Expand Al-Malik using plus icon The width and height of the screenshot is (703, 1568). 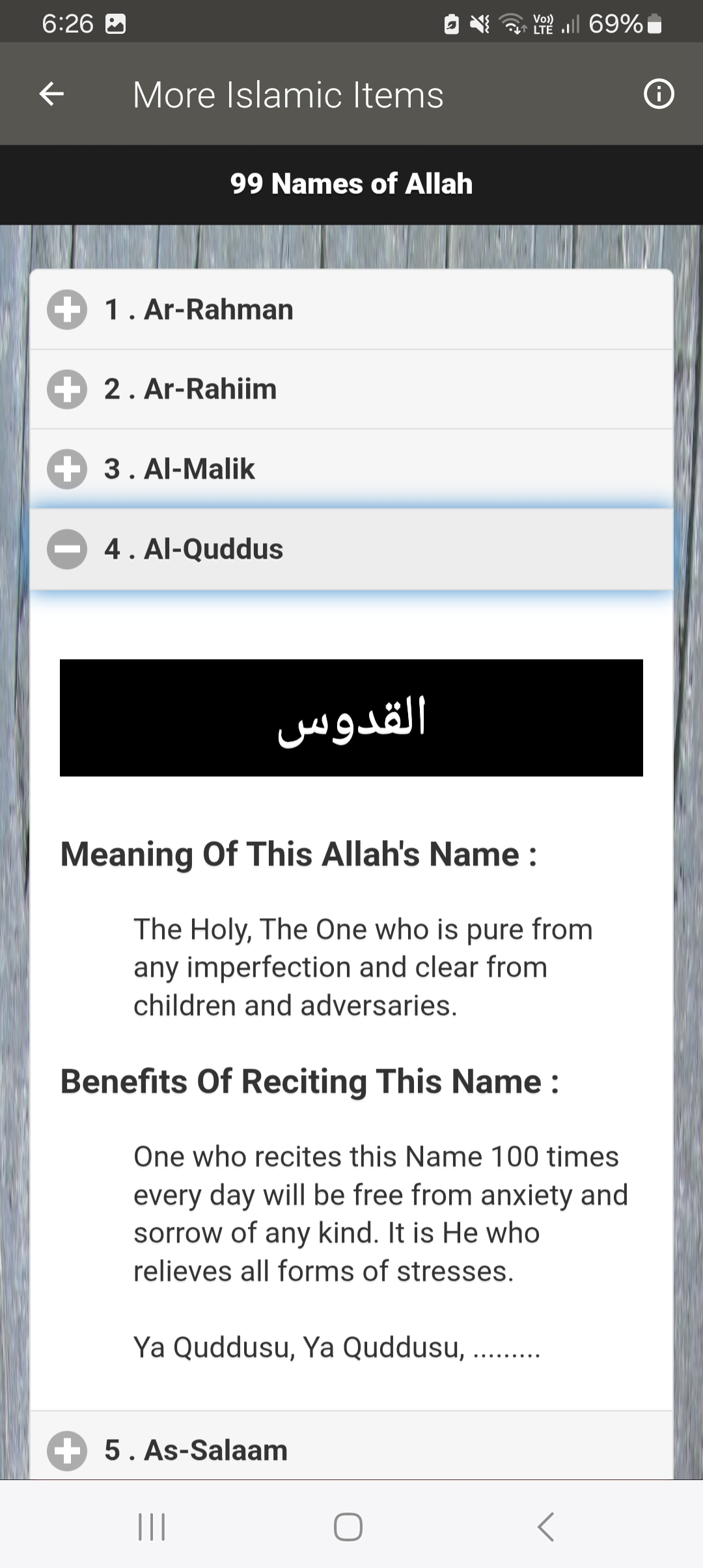coord(67,469)
